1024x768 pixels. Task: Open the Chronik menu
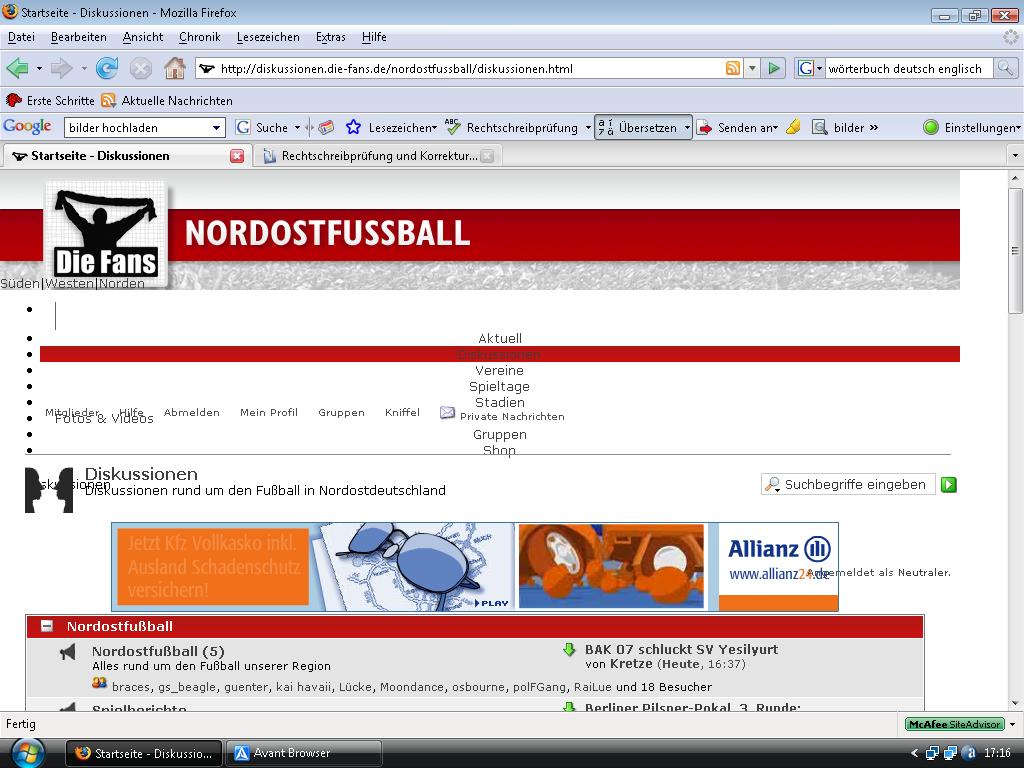pyautogui.click(x=199, y=37)
